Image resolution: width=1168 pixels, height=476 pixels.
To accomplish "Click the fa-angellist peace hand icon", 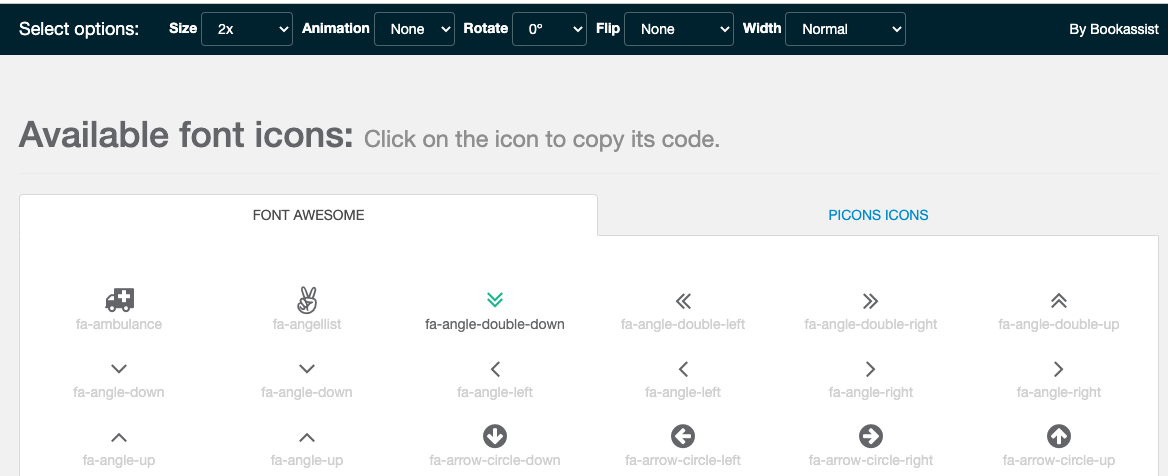I will [307, 300].
